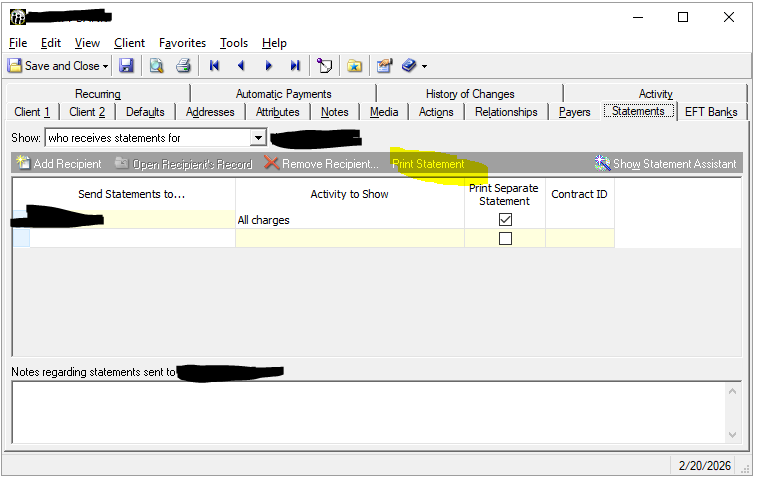Click the notes scrollbar up arrow
This screenshot has height=483, width=759.
[732, 391]
